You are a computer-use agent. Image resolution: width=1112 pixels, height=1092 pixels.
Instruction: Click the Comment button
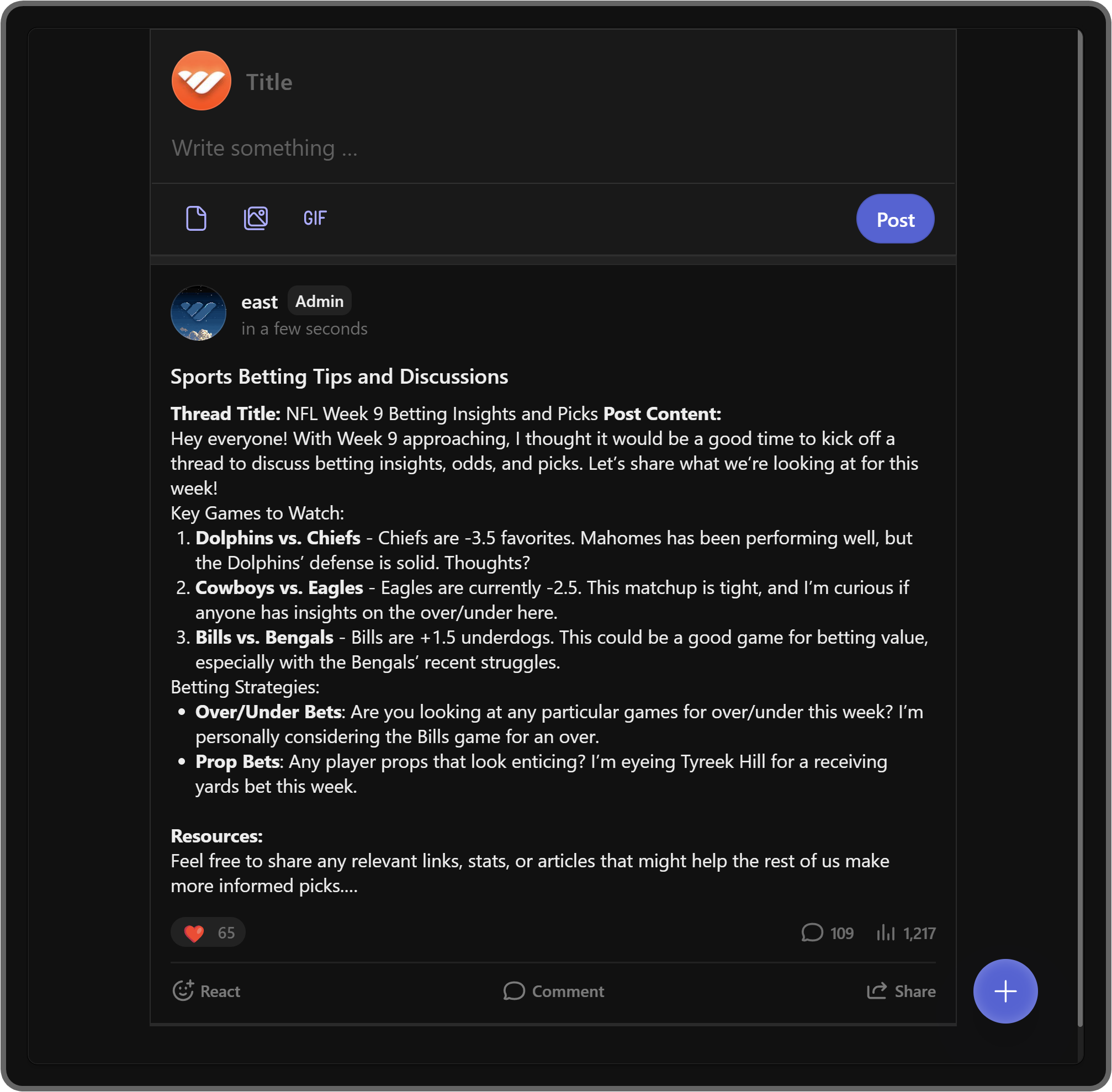point(553,991)
